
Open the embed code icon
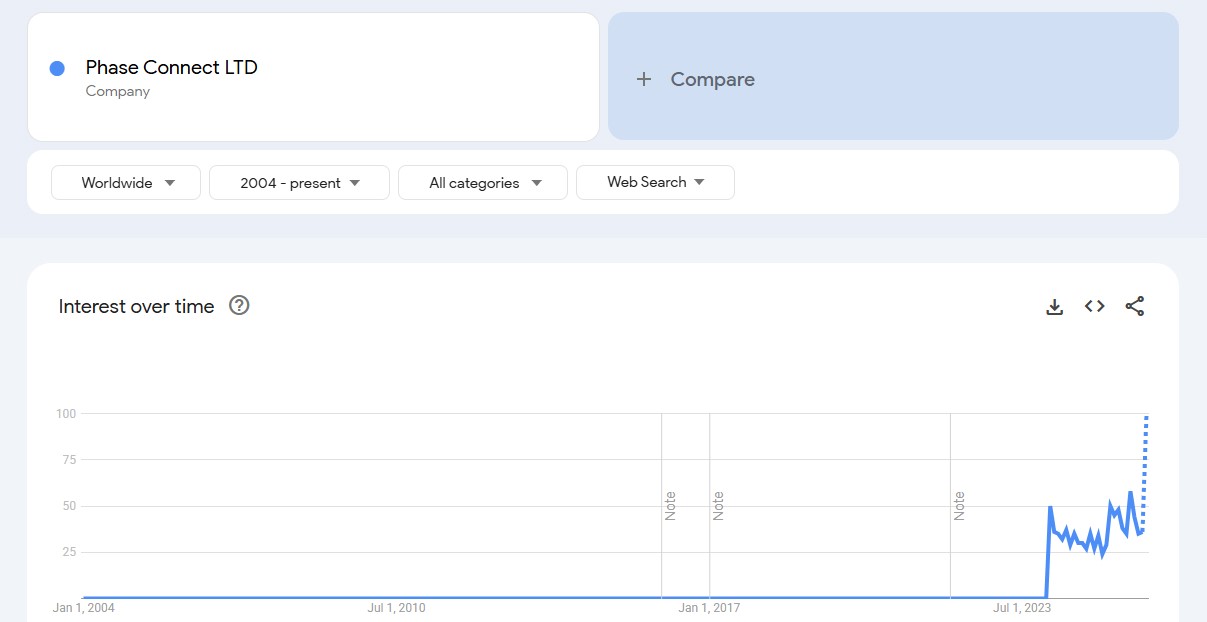pos(1094,306)
